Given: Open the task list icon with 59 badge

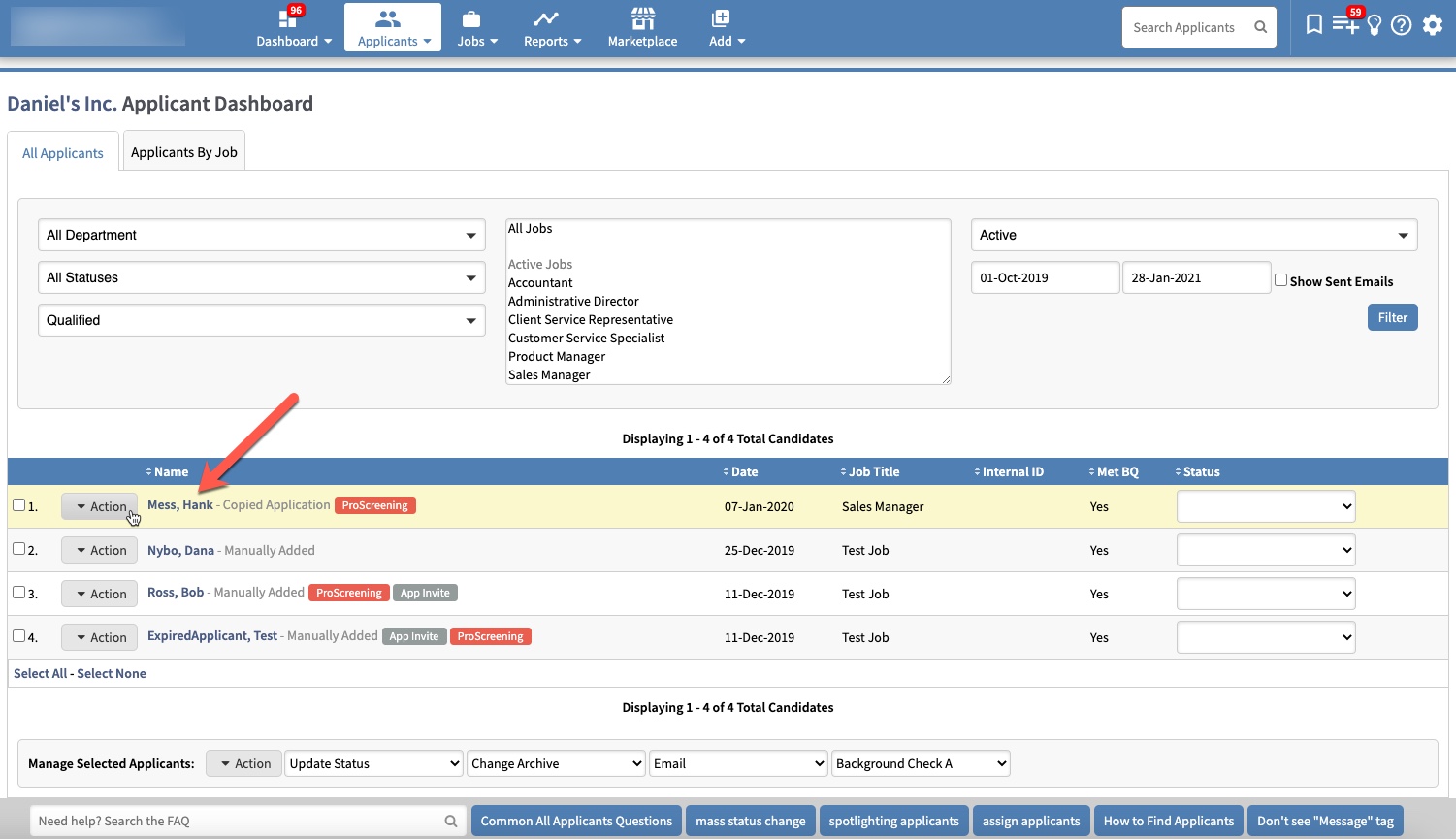Looking at the screenshot, I should click(x=1344, y=25).
